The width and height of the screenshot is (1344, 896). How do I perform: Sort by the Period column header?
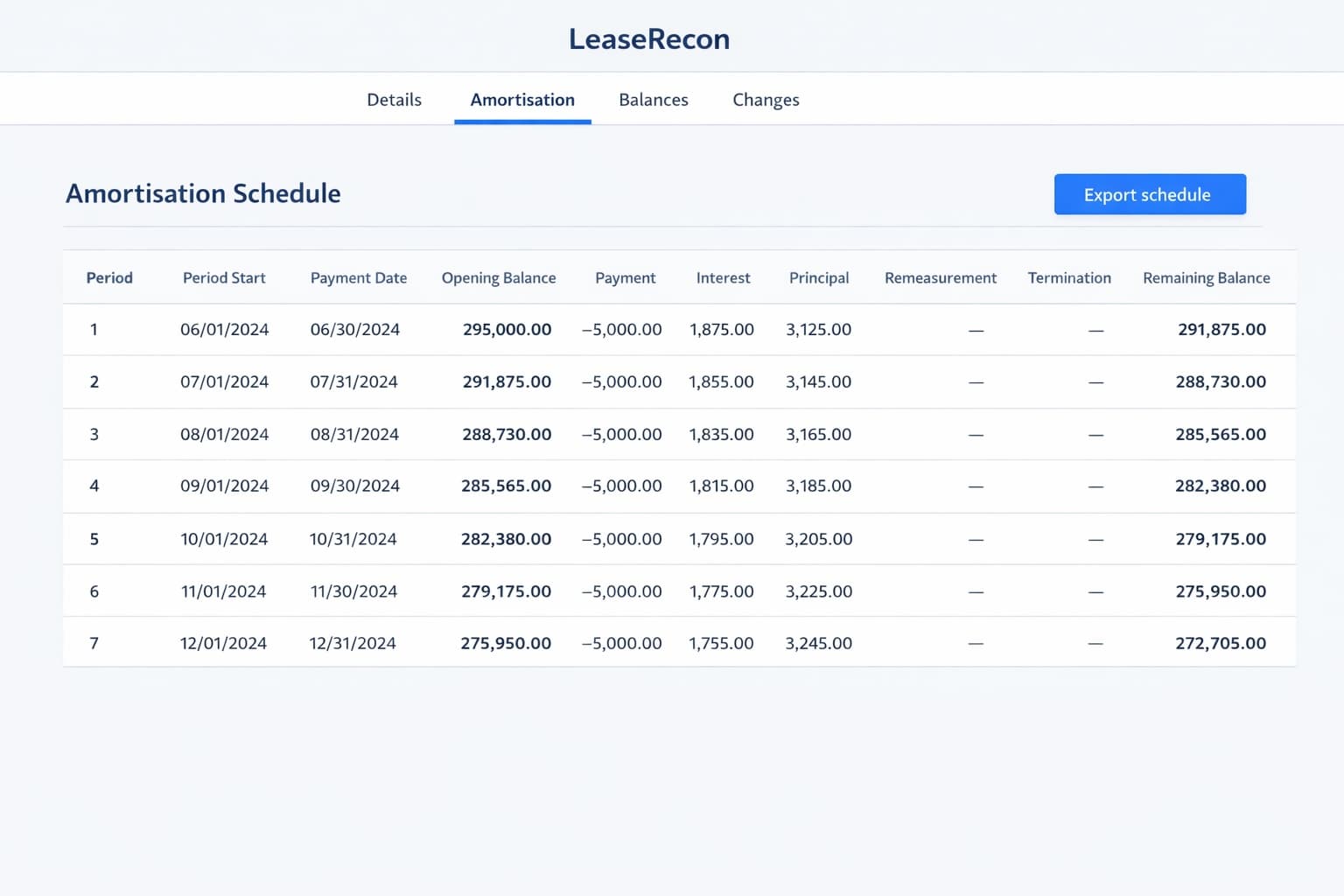(x=108, y=277)
